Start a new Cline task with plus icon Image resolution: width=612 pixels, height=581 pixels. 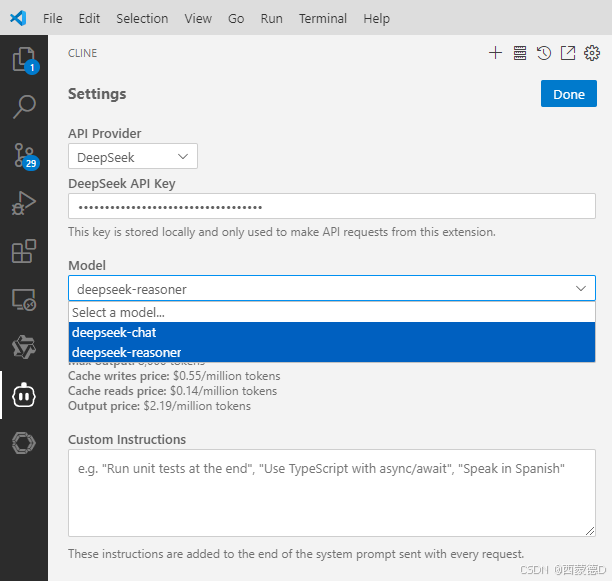(495, 53)
